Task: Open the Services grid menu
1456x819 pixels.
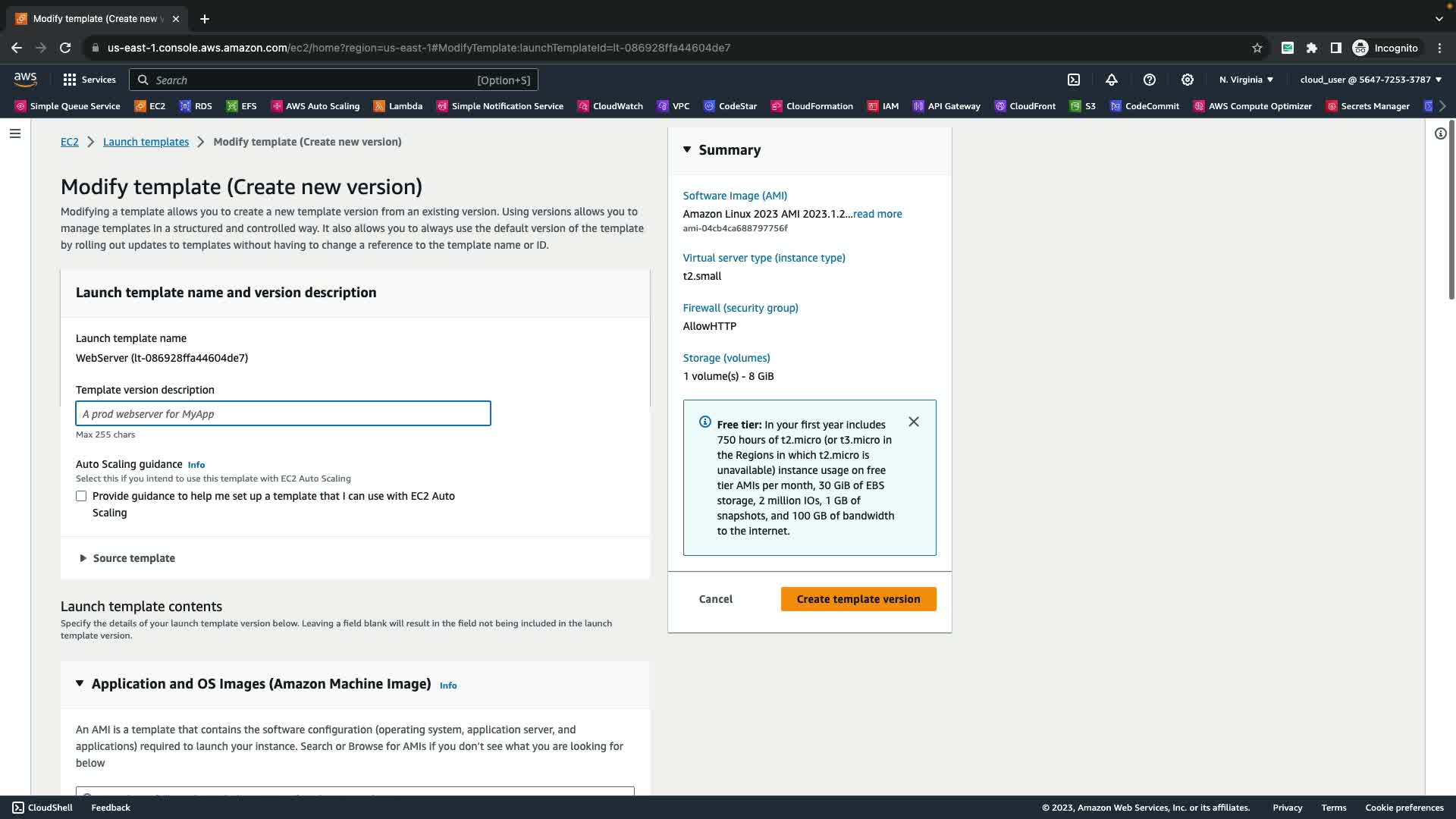Action: click(89, 80)
